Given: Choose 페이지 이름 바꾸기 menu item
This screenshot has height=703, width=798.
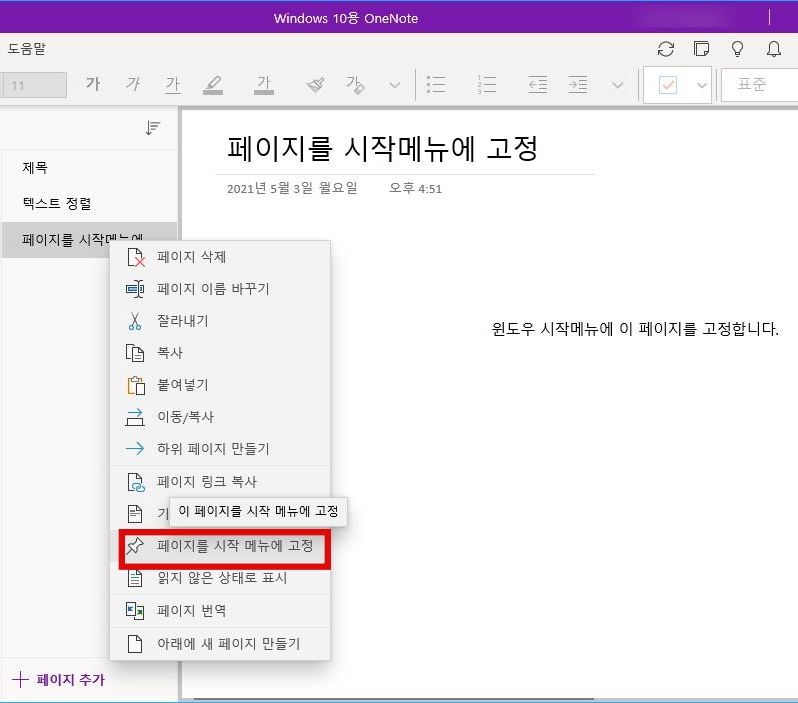Looking at the screenshot, I should tap(220, 289).
